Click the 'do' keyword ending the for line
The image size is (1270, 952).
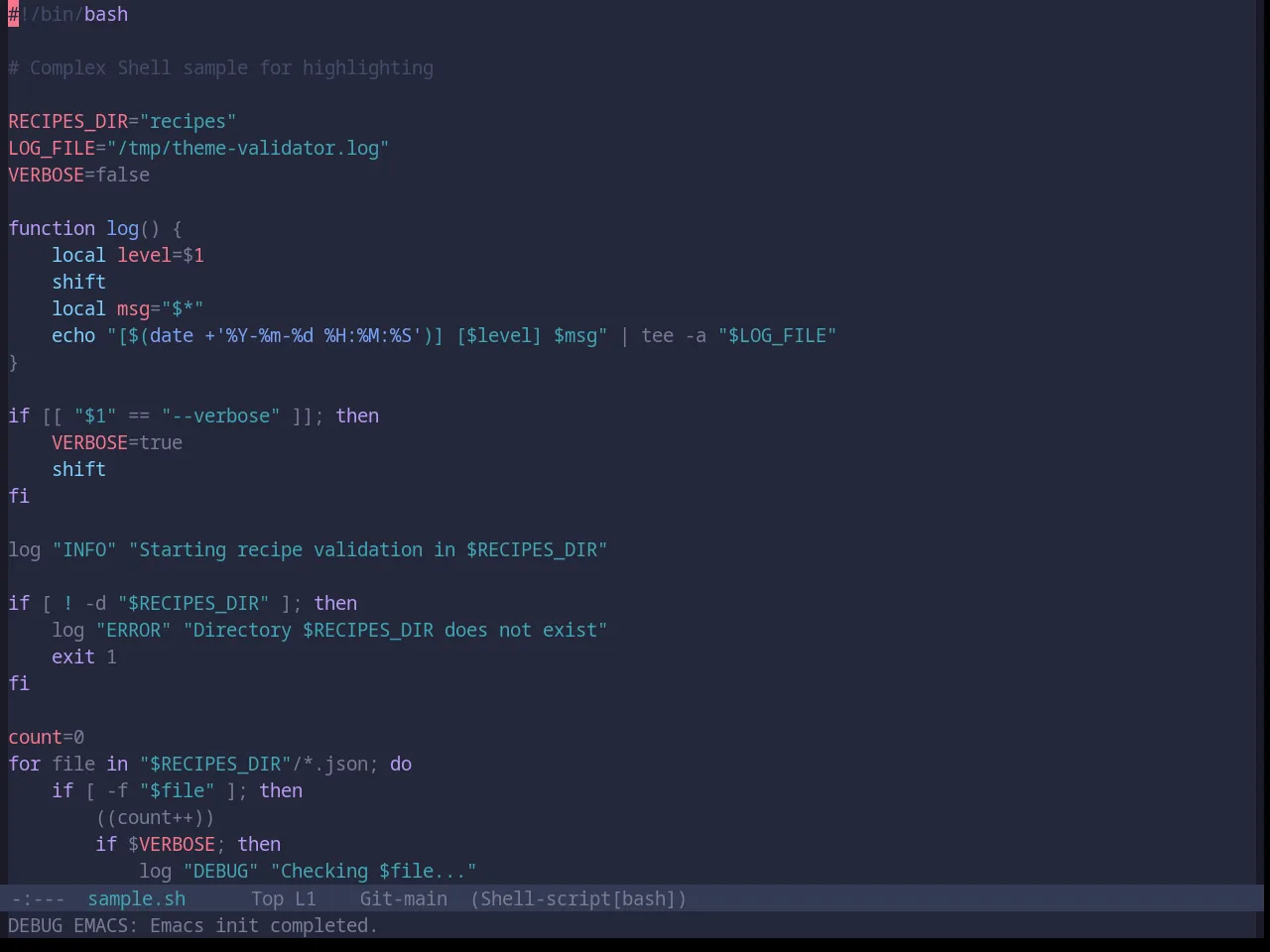pyautogui.click(x=401, y=764)
